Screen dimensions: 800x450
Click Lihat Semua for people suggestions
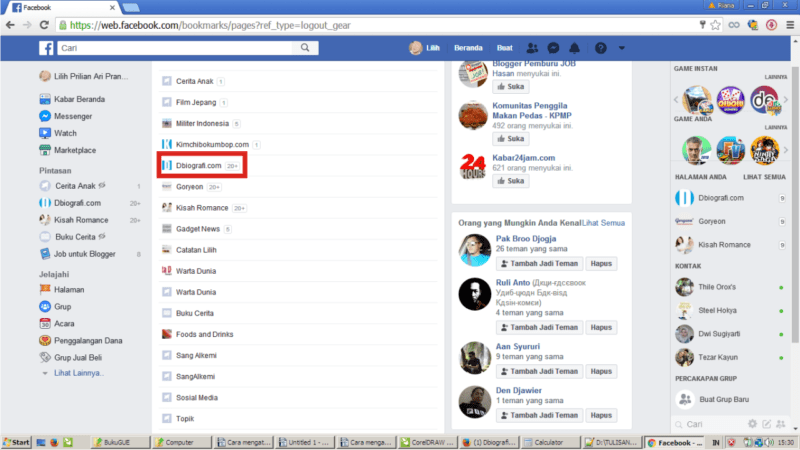pos(603,223)
